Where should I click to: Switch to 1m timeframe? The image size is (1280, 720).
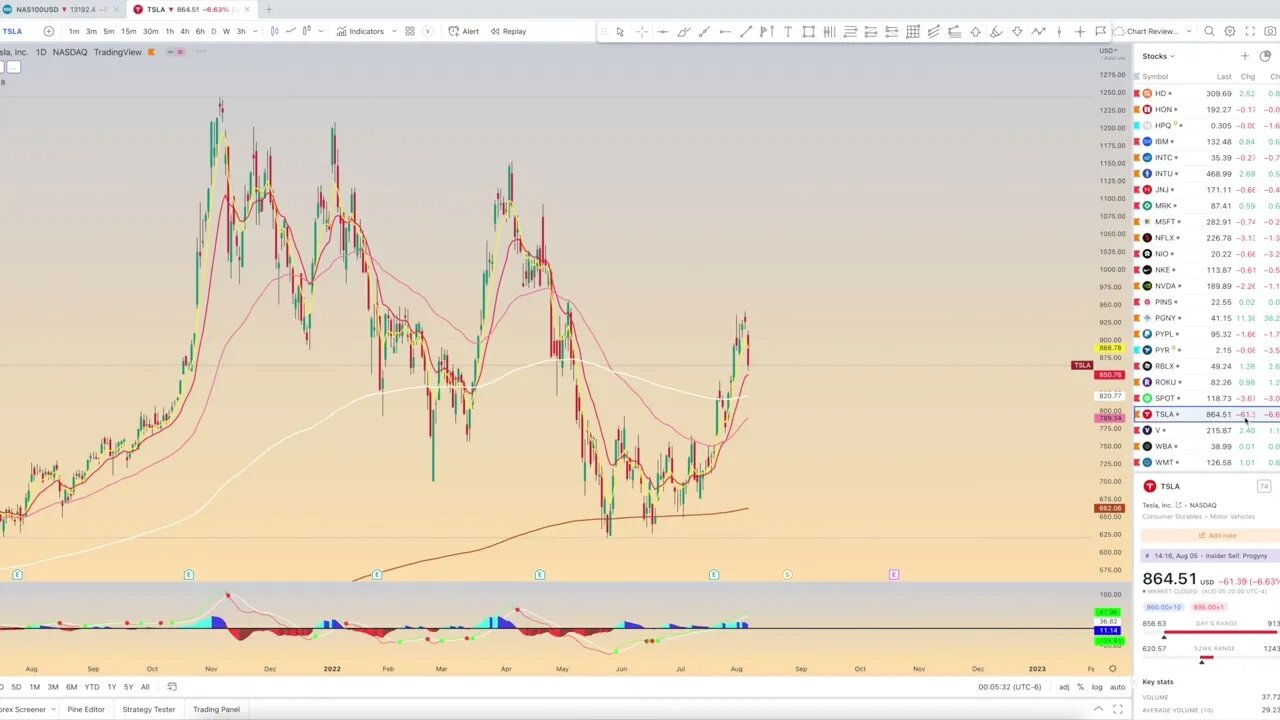[x=74, y=31]
